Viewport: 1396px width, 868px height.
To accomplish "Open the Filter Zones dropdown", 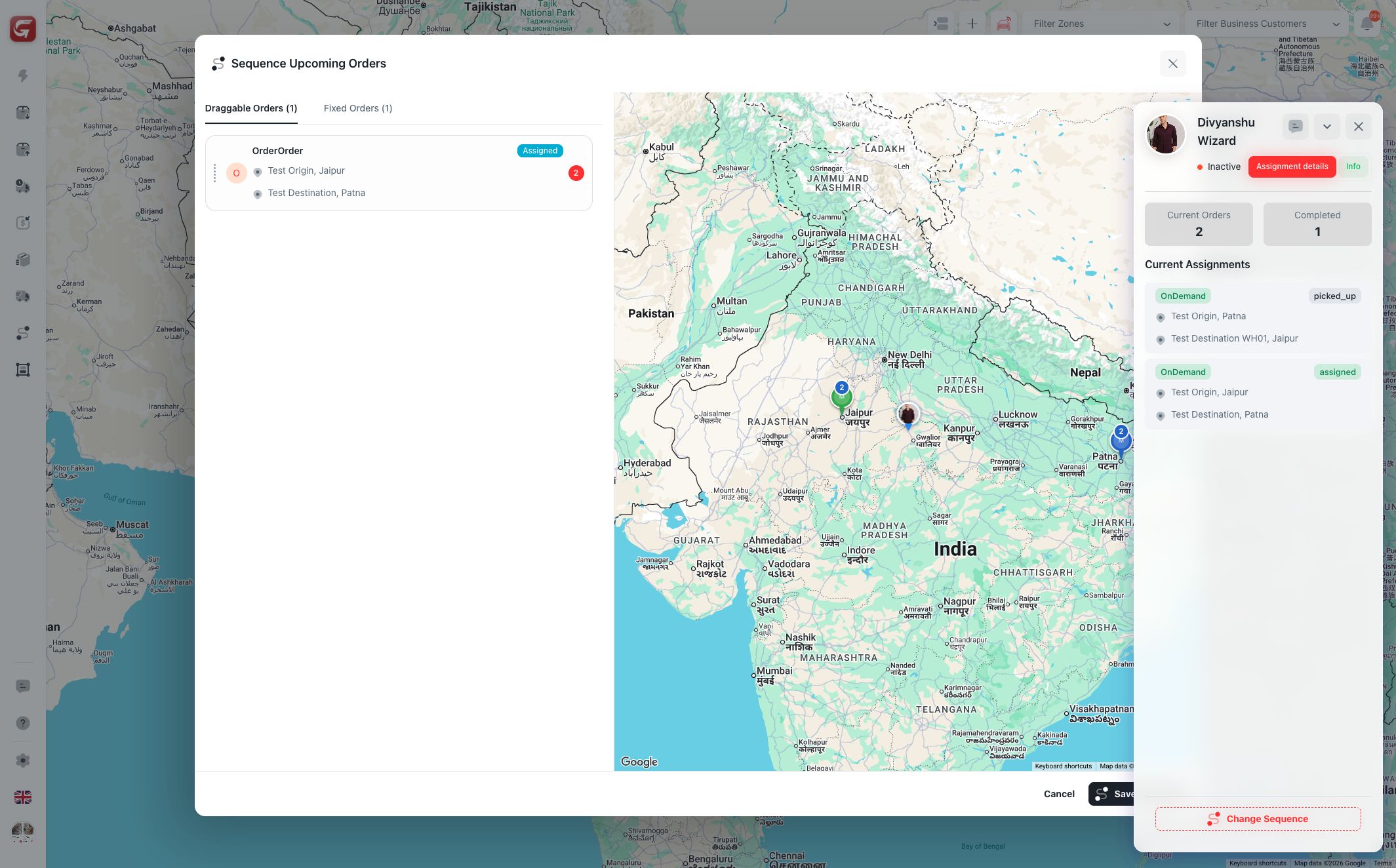I will 1101,24.
